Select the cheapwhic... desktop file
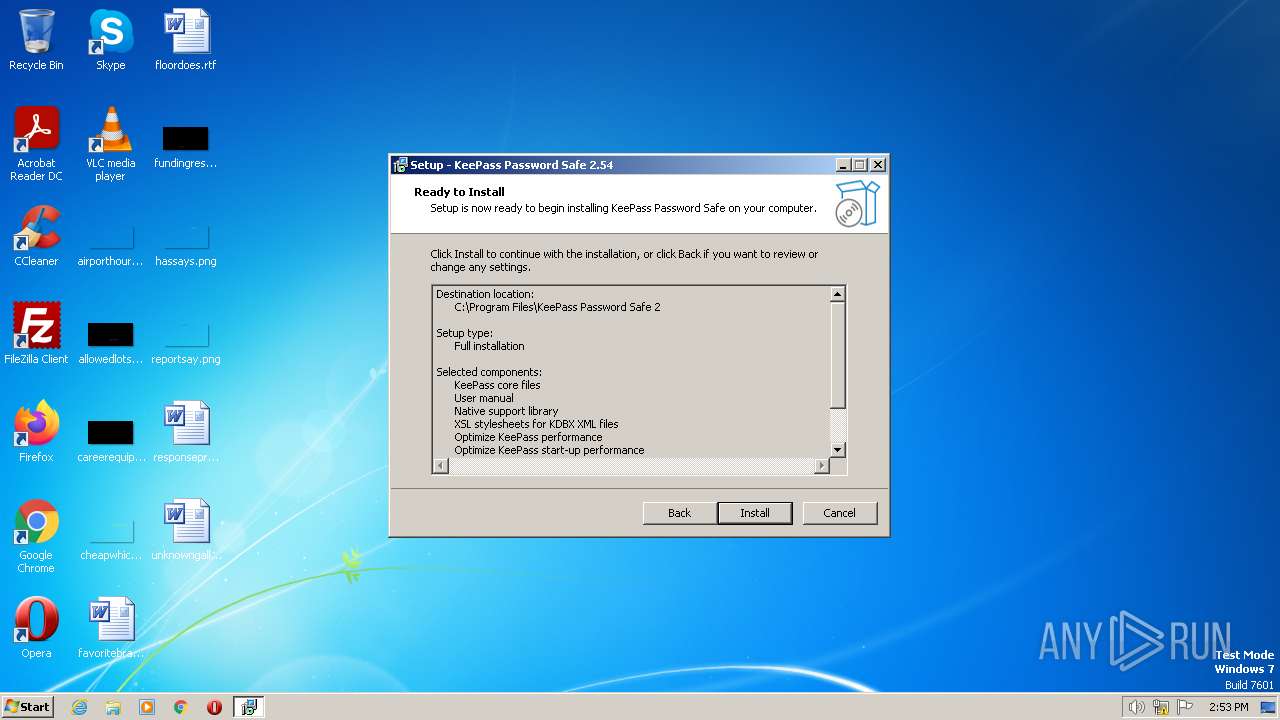The height and width of the screenshot is (720, 1280). click(x=110, y=538)
